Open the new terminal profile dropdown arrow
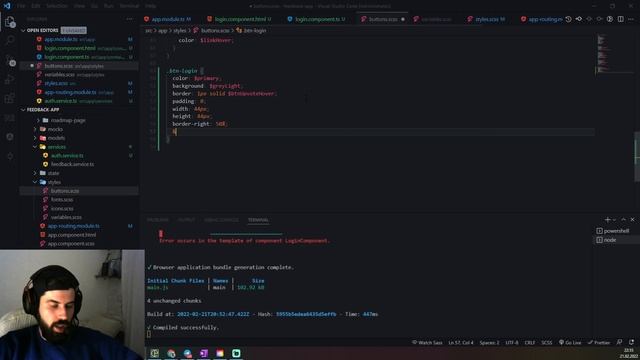Image resolution: width=640 pixels, height=360 pixels. coord(614,220)
